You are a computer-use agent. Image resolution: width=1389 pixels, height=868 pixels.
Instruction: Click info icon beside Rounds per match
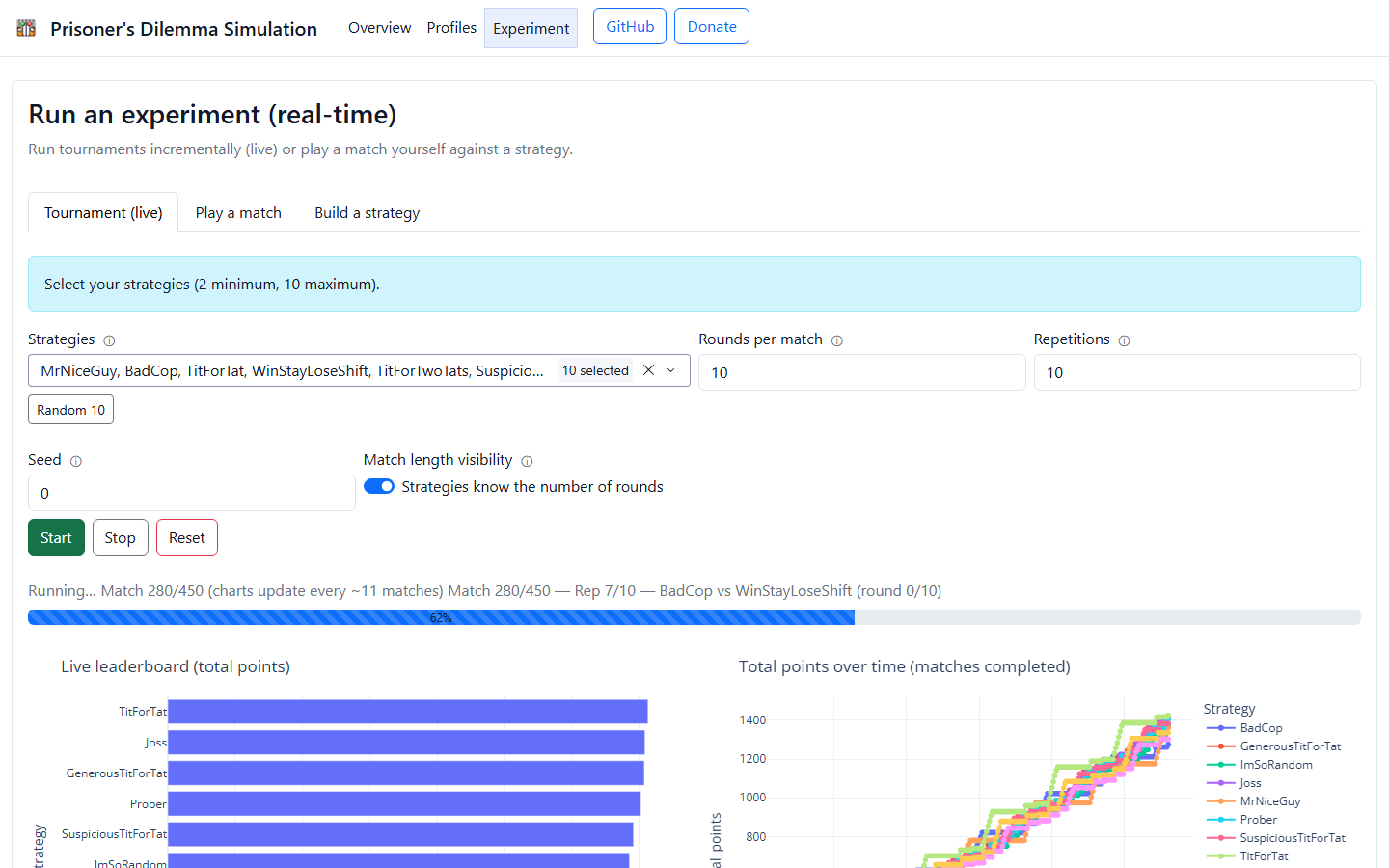(x=837, y=340)
